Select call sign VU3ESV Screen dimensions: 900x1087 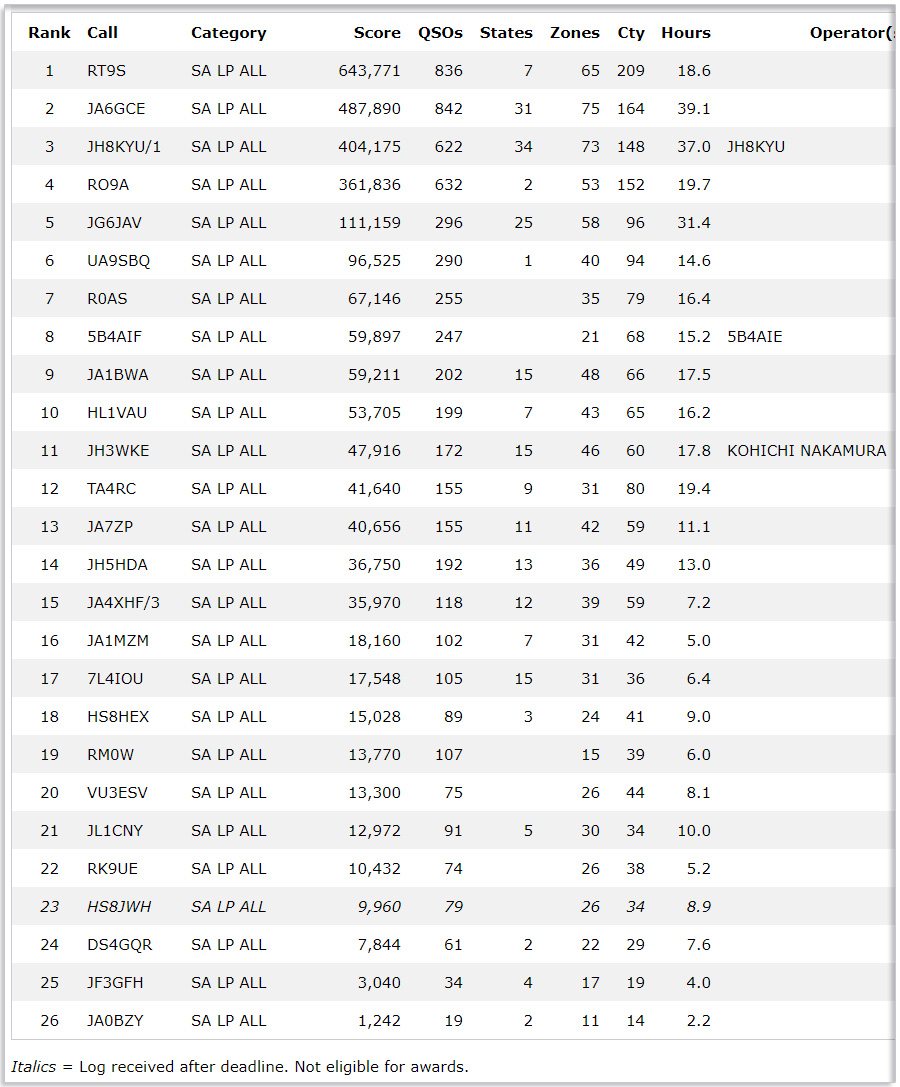[117, 793]
